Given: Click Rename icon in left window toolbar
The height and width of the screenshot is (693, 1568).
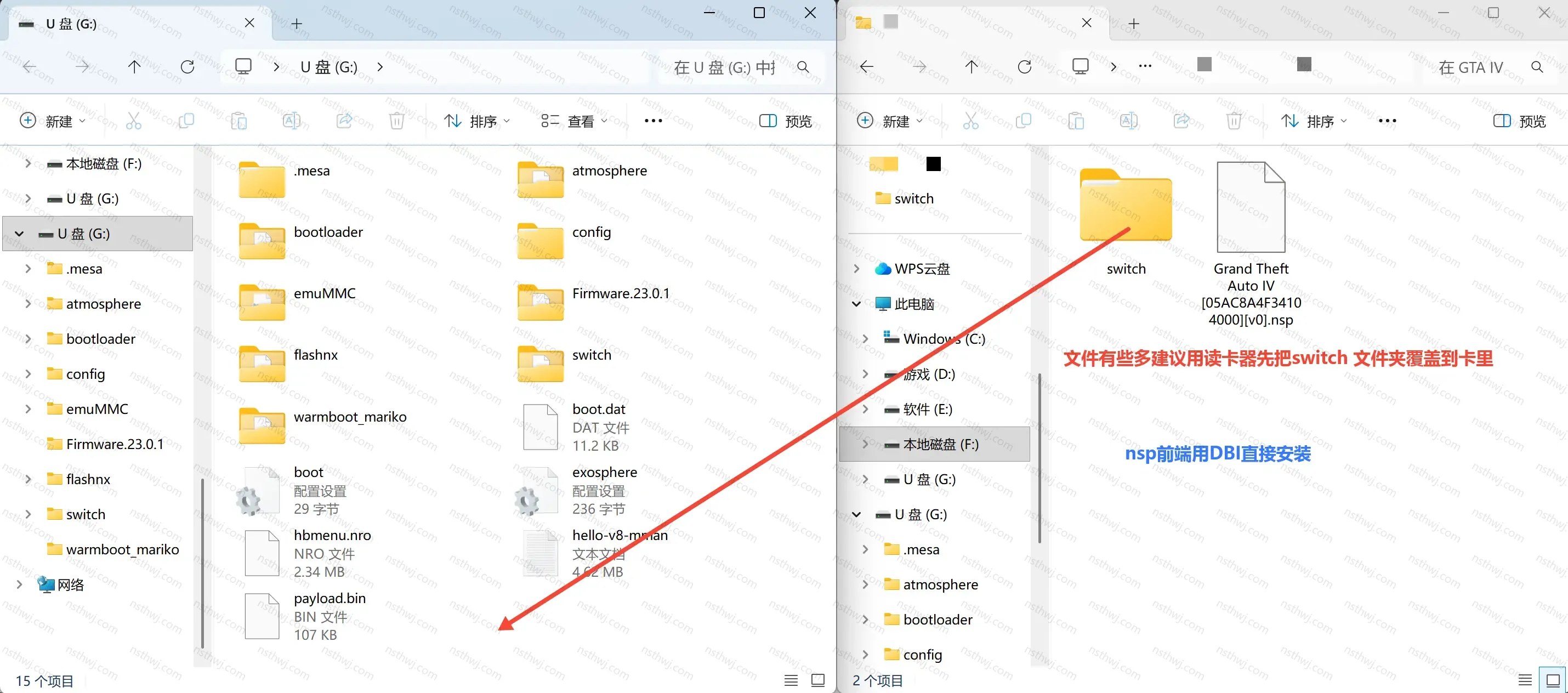Looking at the screenshot, I should [x=292, y=121].
